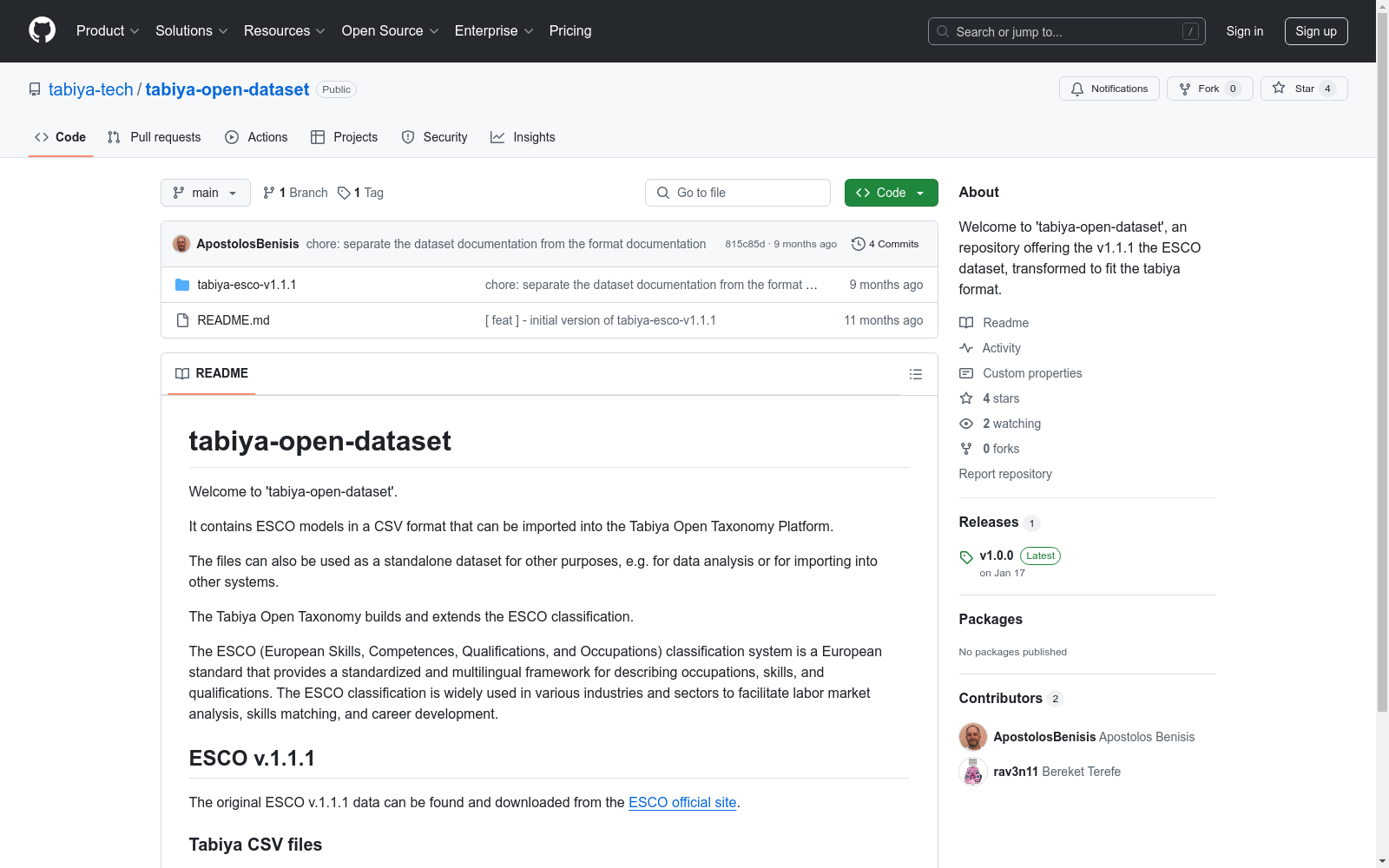Open the tabiya-open-dataset repository link
The width and height of the screenshot is (1389, 868).
pyautogui.click(x=227, y=89)
